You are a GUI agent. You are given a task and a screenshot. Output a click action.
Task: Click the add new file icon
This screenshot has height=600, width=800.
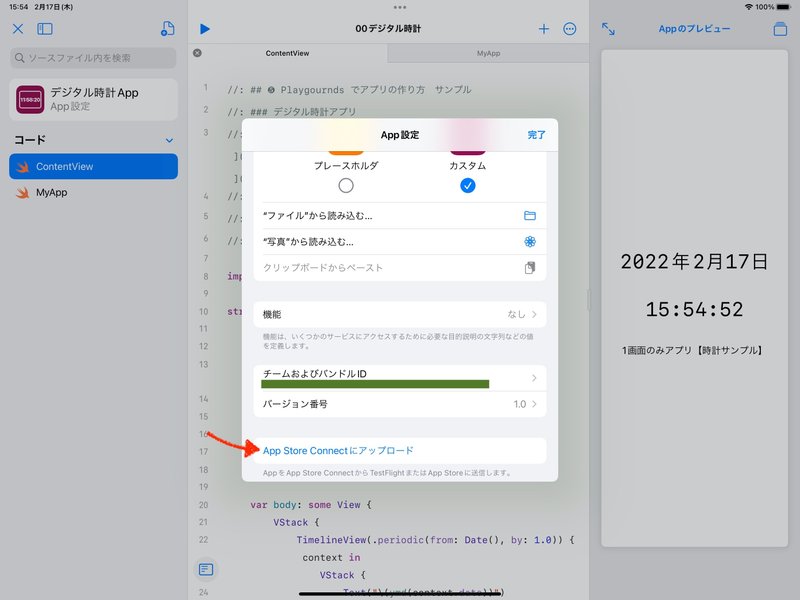pyautogui.click(x=167, y=29)
